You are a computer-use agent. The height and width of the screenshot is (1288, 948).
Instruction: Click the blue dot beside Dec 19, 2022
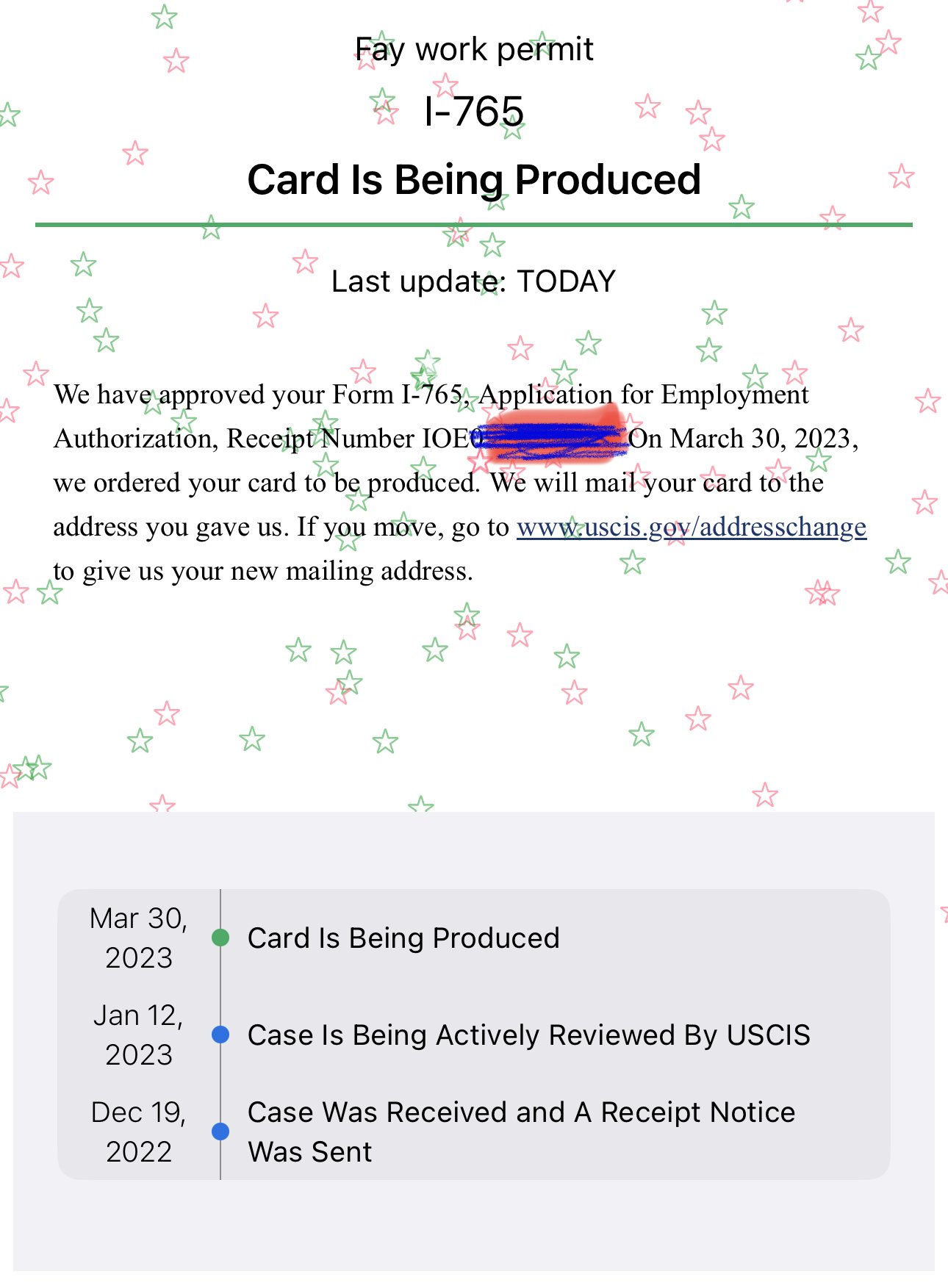pos(220,1132)
